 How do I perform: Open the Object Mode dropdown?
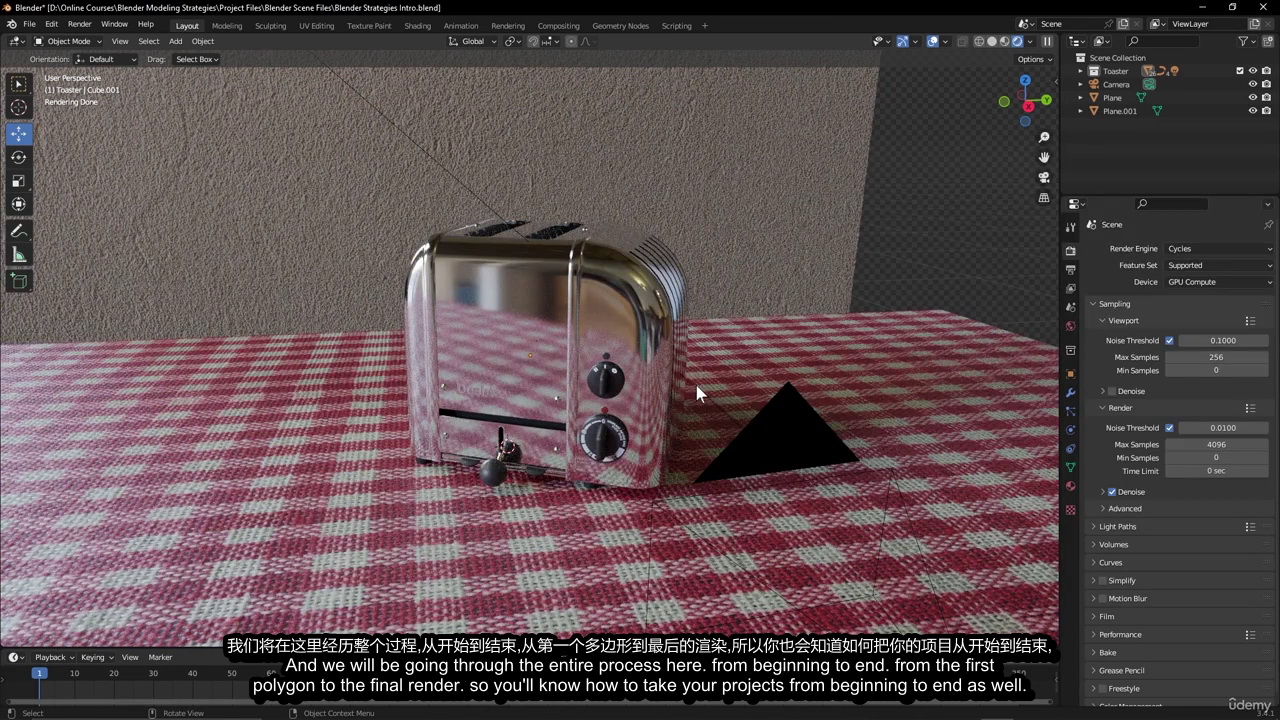coord(68,42)
